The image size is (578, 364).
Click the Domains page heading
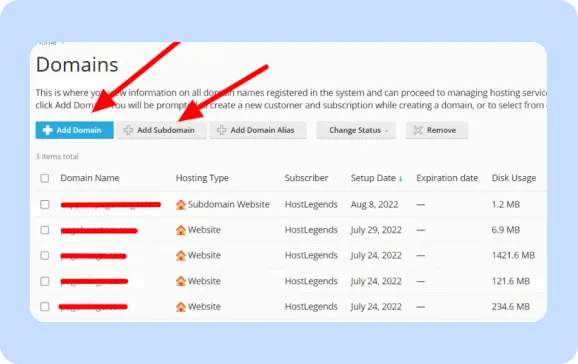tap(77, 65)
